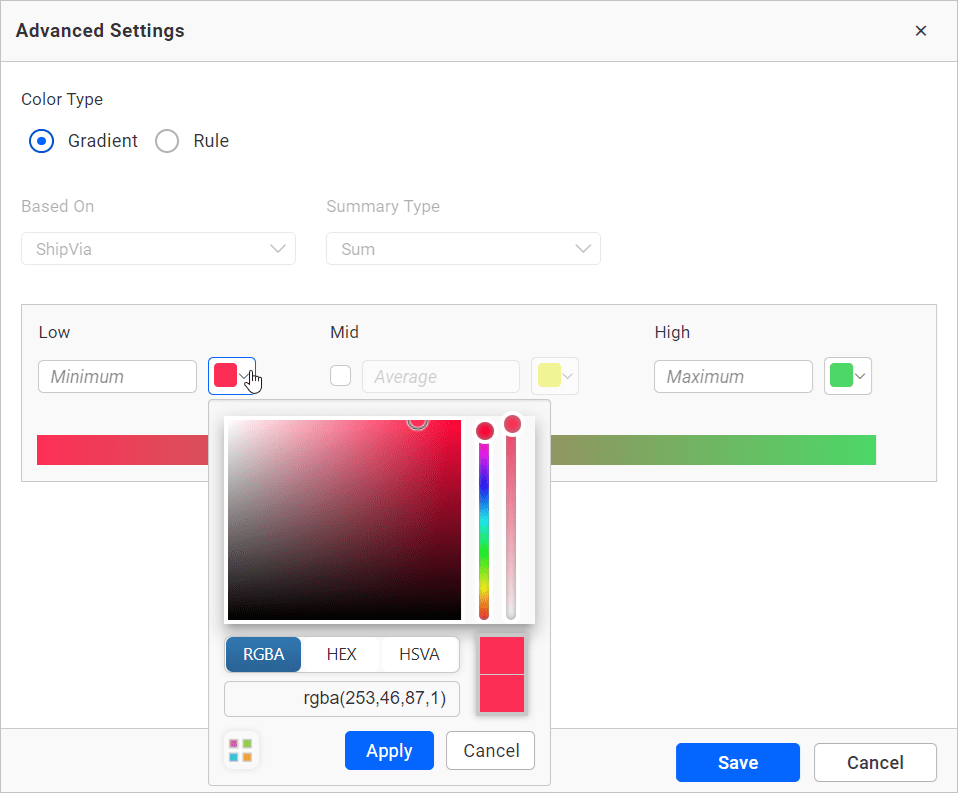This screenshot has height=793, width=958.
Task: Open the Summary Type Sum dropdown
Action: 463,249
